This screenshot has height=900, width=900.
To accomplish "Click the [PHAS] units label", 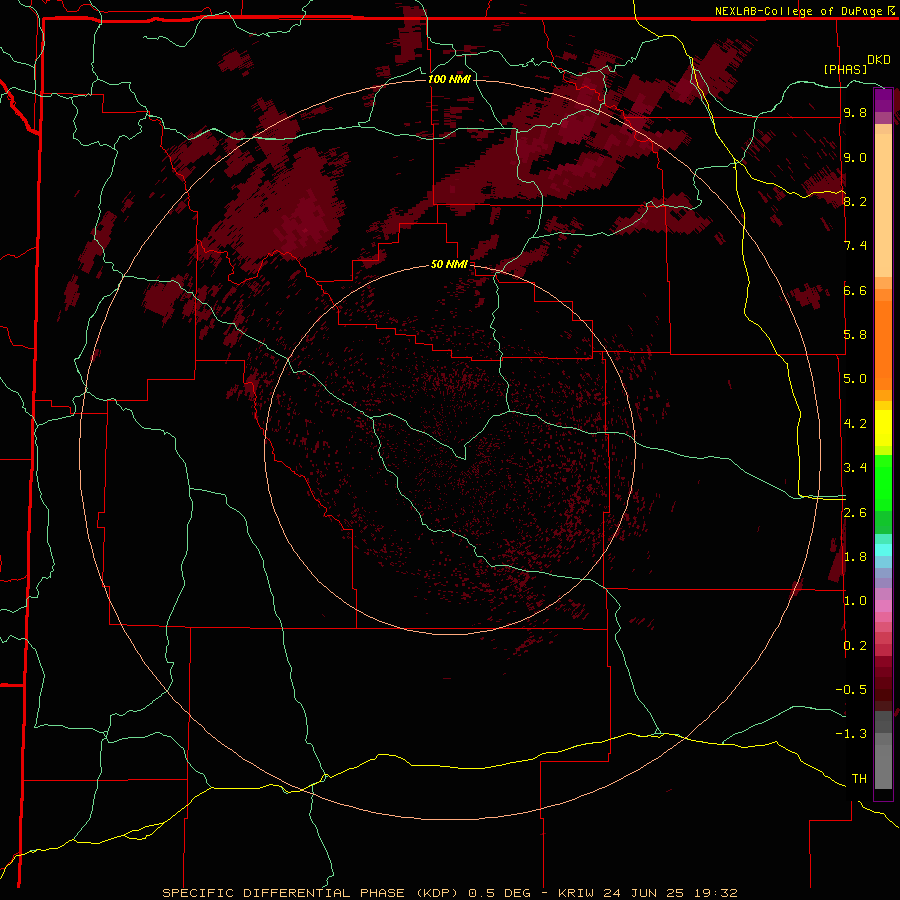I will [845, 69].
